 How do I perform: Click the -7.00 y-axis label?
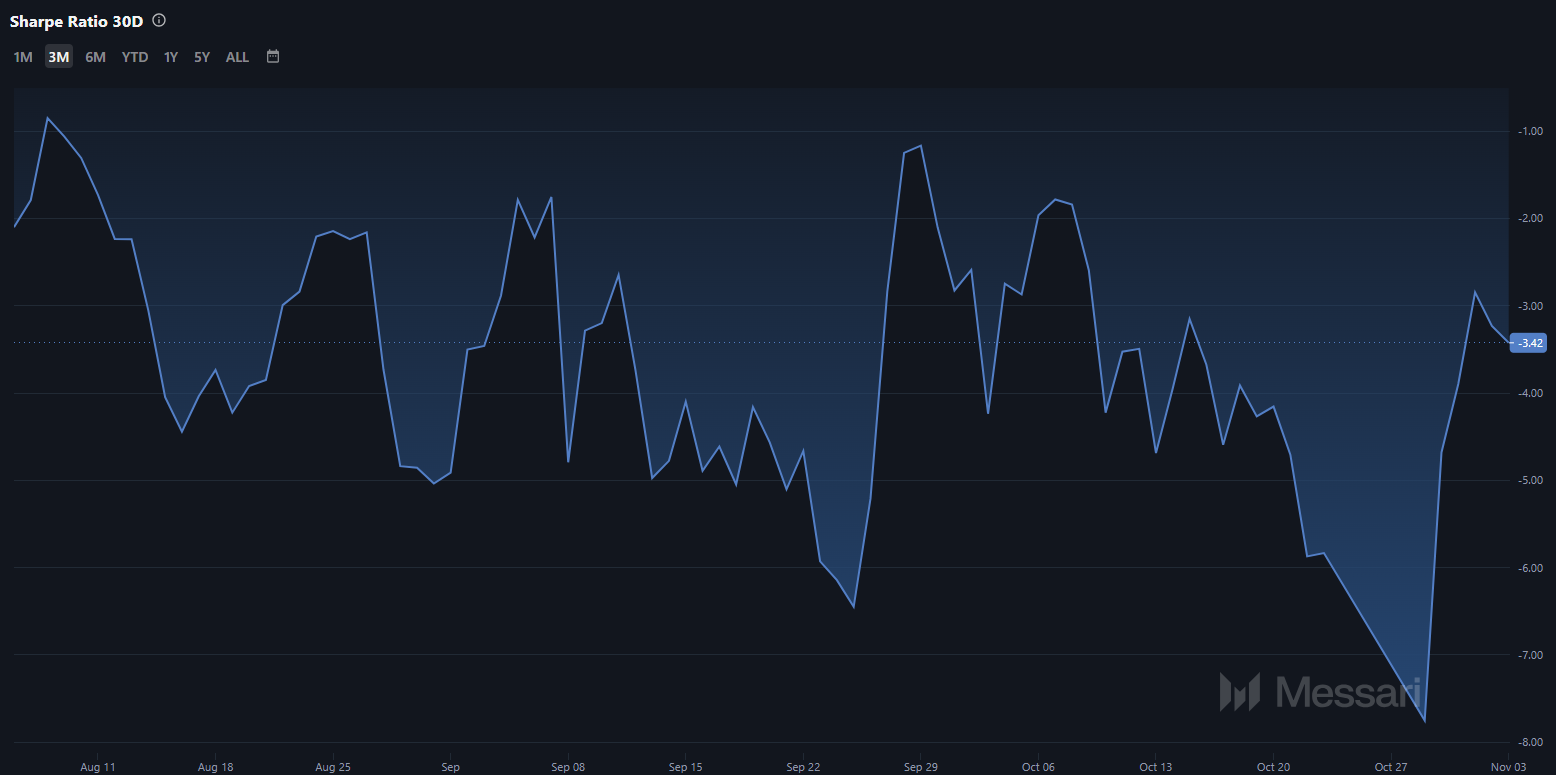pos(1530,655)
